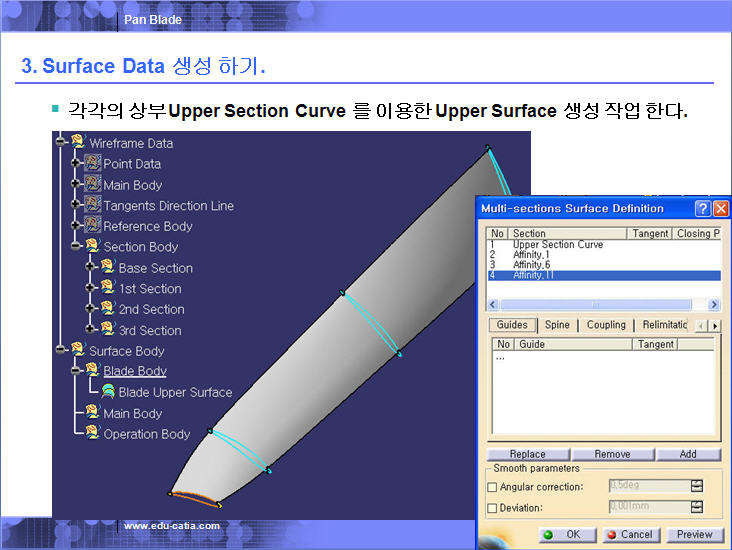This screenshot has height=550, width=732.
Task: Click the Base Section gear icon
Action: pyautogui.click(x=108, y=268)
